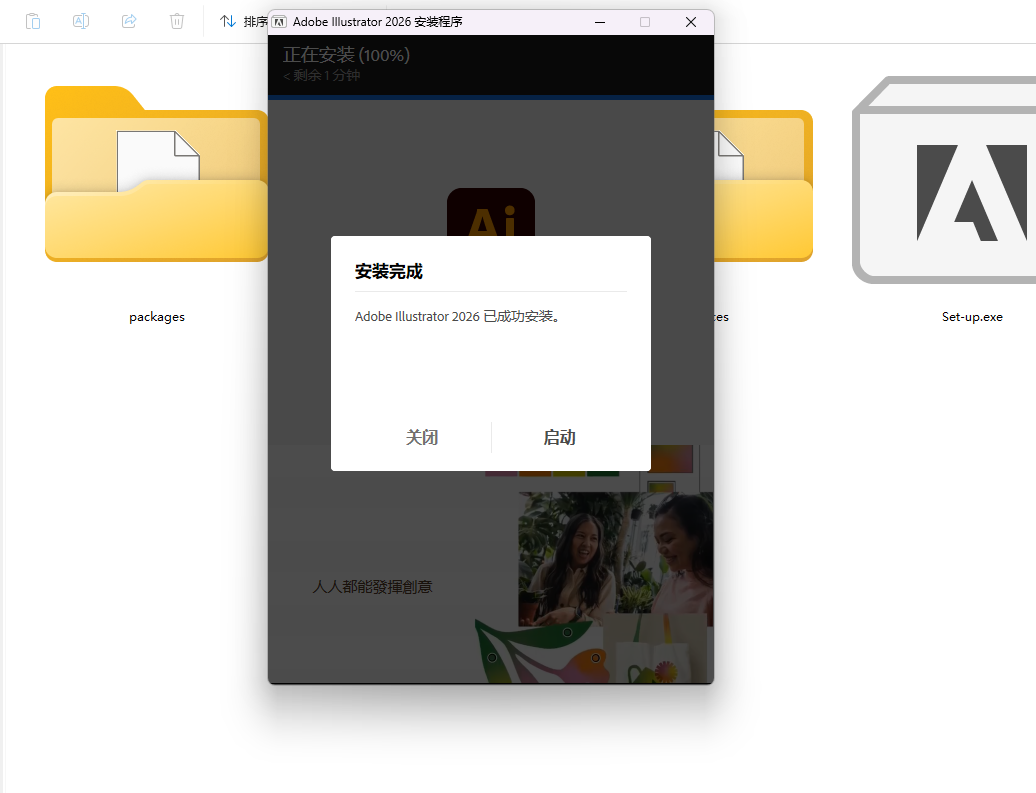The height and width of the screenshot is (793, 1036).
Task: Click the delete trash icon in Explorer
Action: 176,21
